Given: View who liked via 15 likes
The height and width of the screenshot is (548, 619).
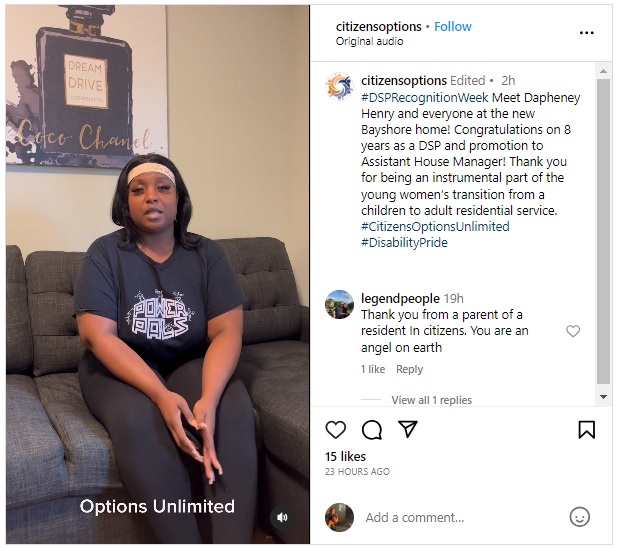Looking at the screenshot, I should click(345, 456).
